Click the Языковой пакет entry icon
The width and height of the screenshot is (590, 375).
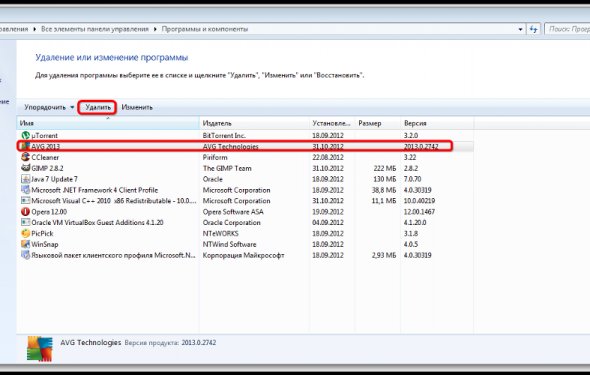click(25, 255)
